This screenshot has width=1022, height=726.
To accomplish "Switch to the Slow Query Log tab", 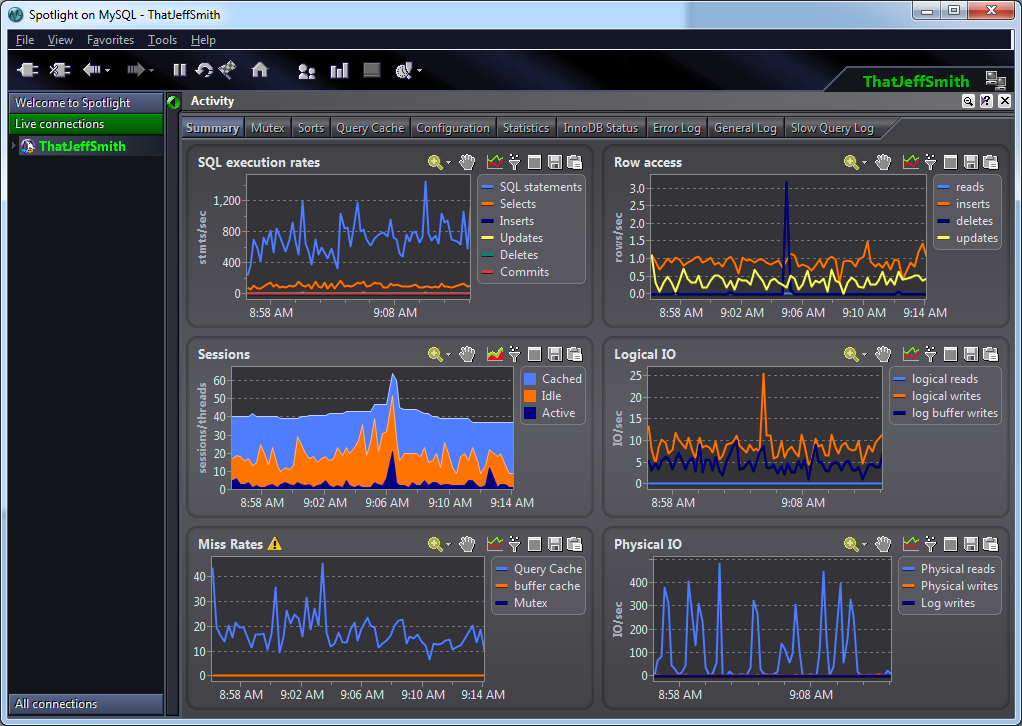I will [832, 128].
